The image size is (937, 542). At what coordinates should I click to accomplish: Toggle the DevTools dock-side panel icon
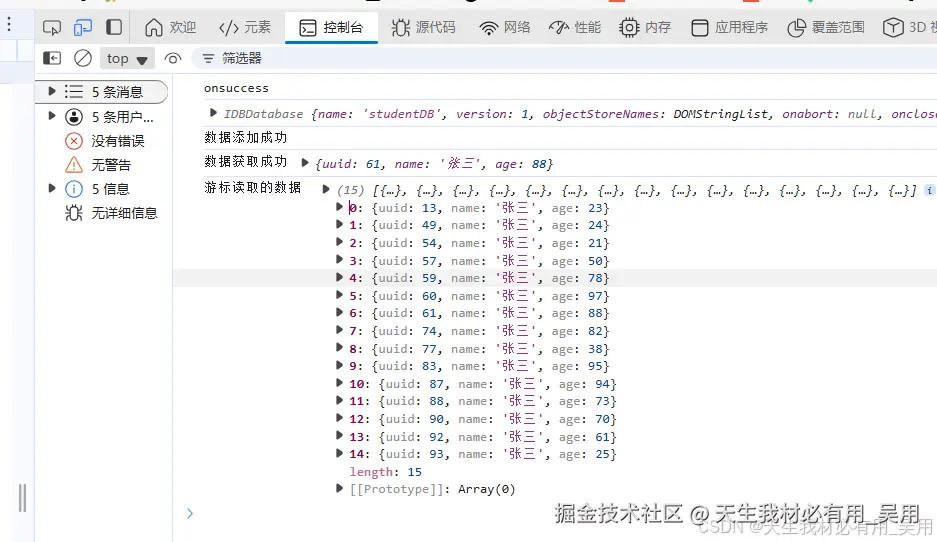point(114,27)
